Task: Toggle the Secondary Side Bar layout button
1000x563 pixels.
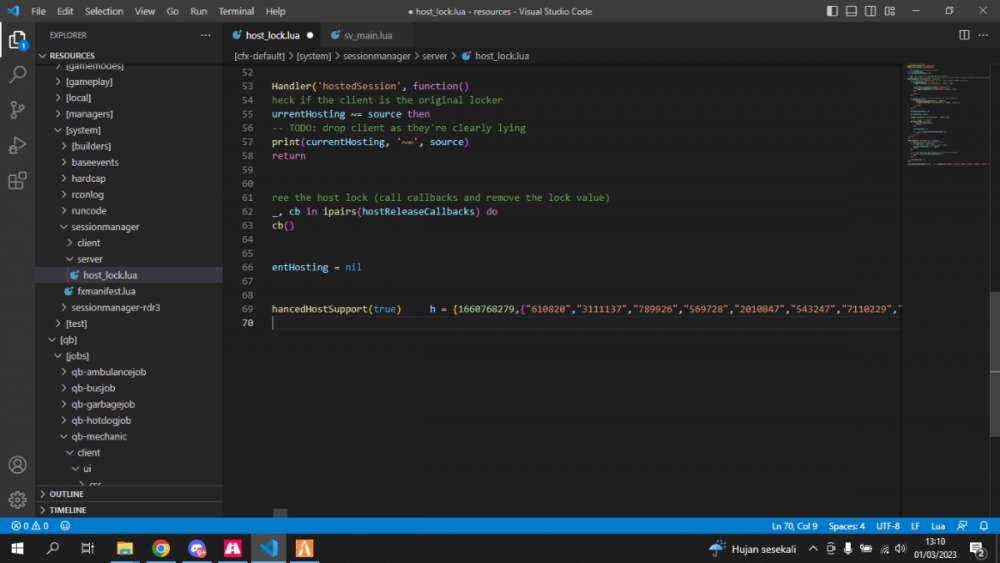Action: [x=869, y=11]
